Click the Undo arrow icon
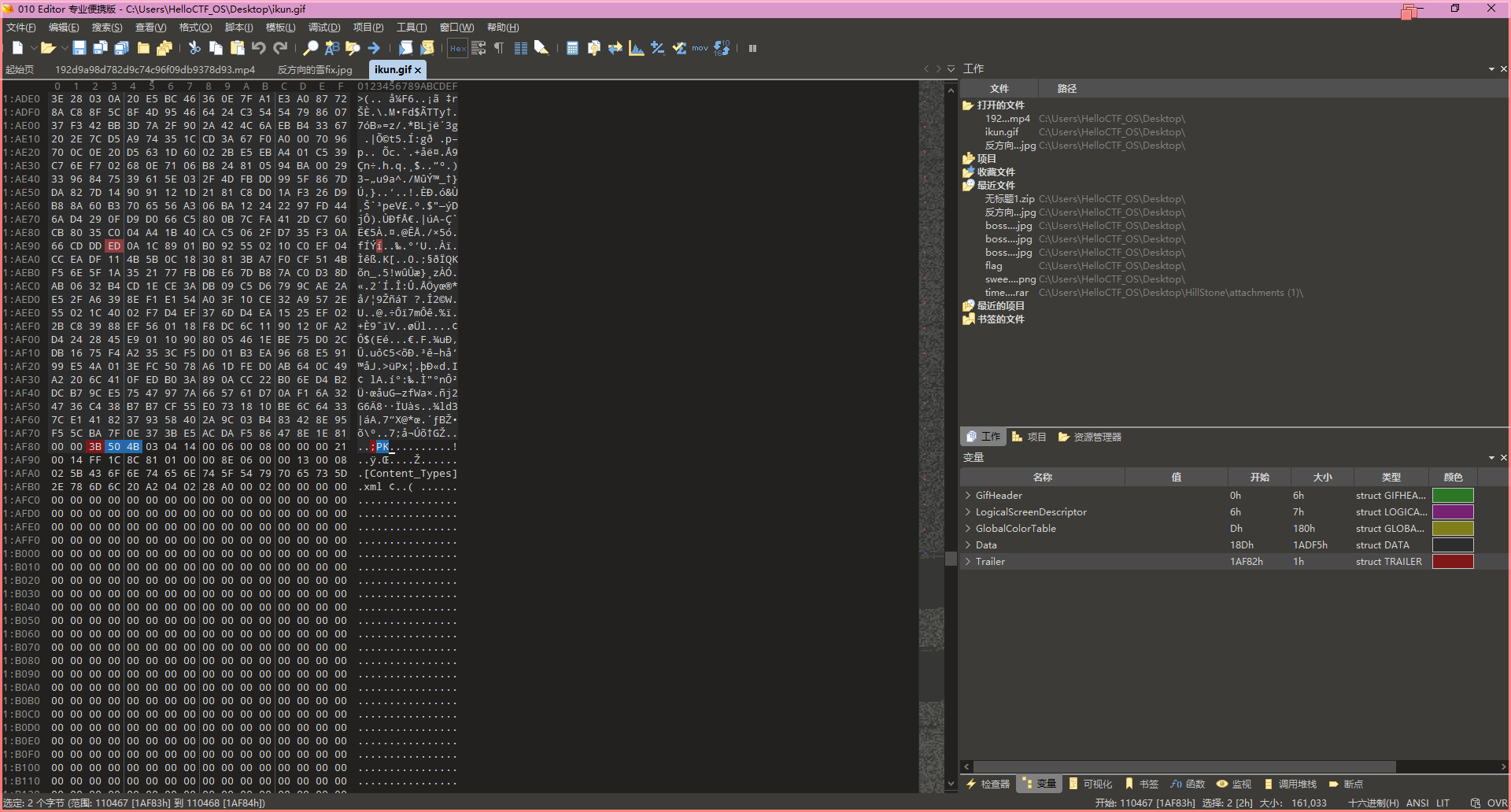 tap(258, 48)
